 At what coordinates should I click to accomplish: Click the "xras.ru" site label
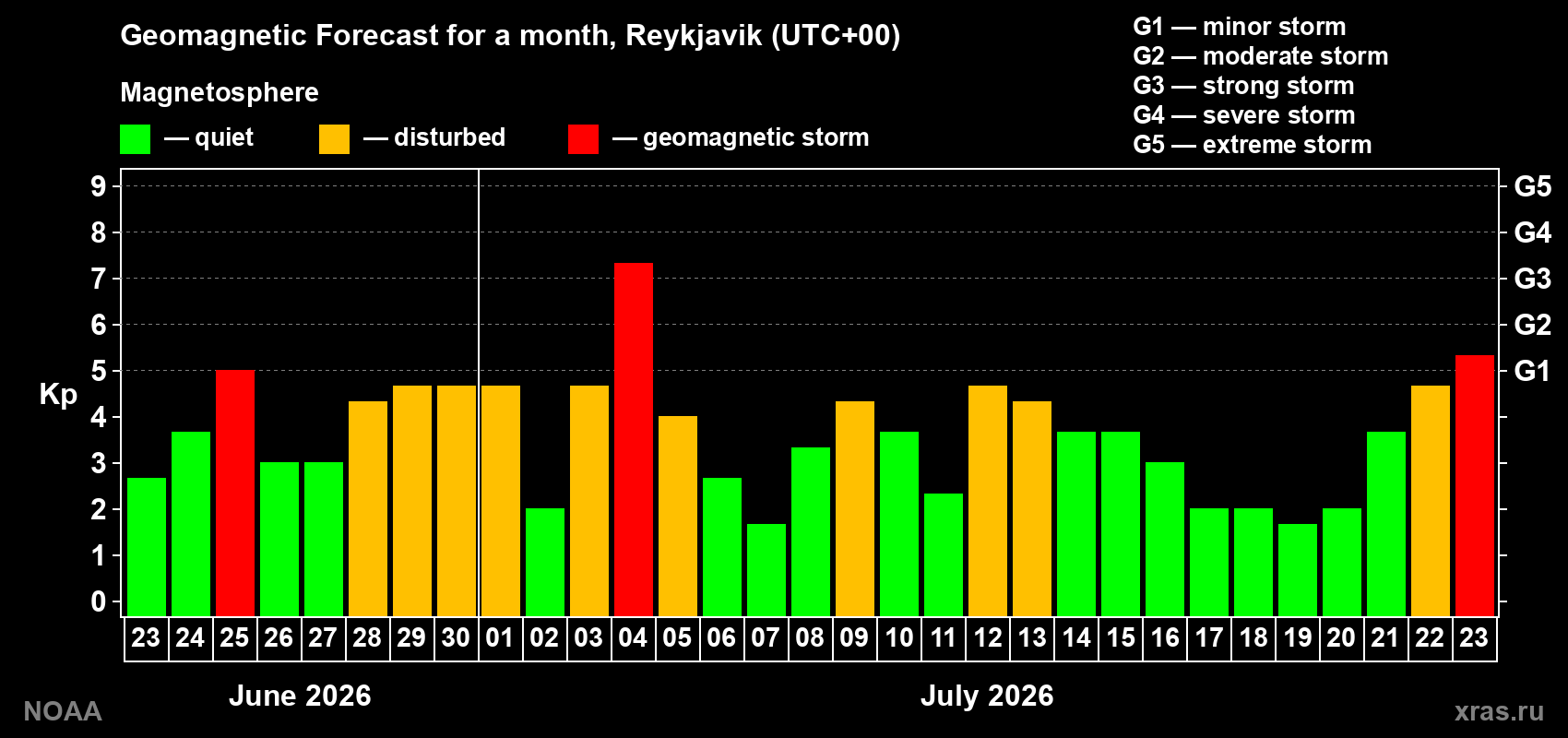(1499, 711)
